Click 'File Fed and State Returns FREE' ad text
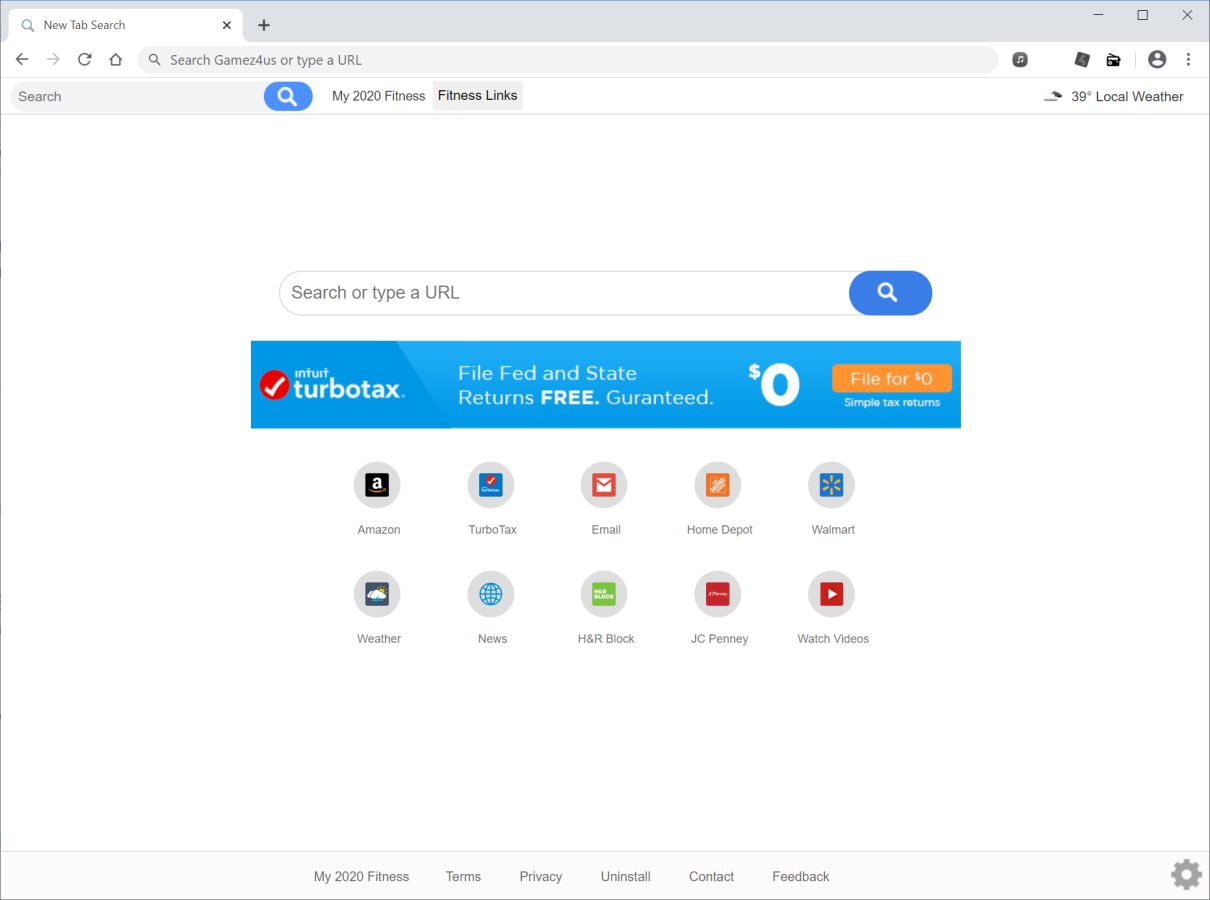 [586, 385]
